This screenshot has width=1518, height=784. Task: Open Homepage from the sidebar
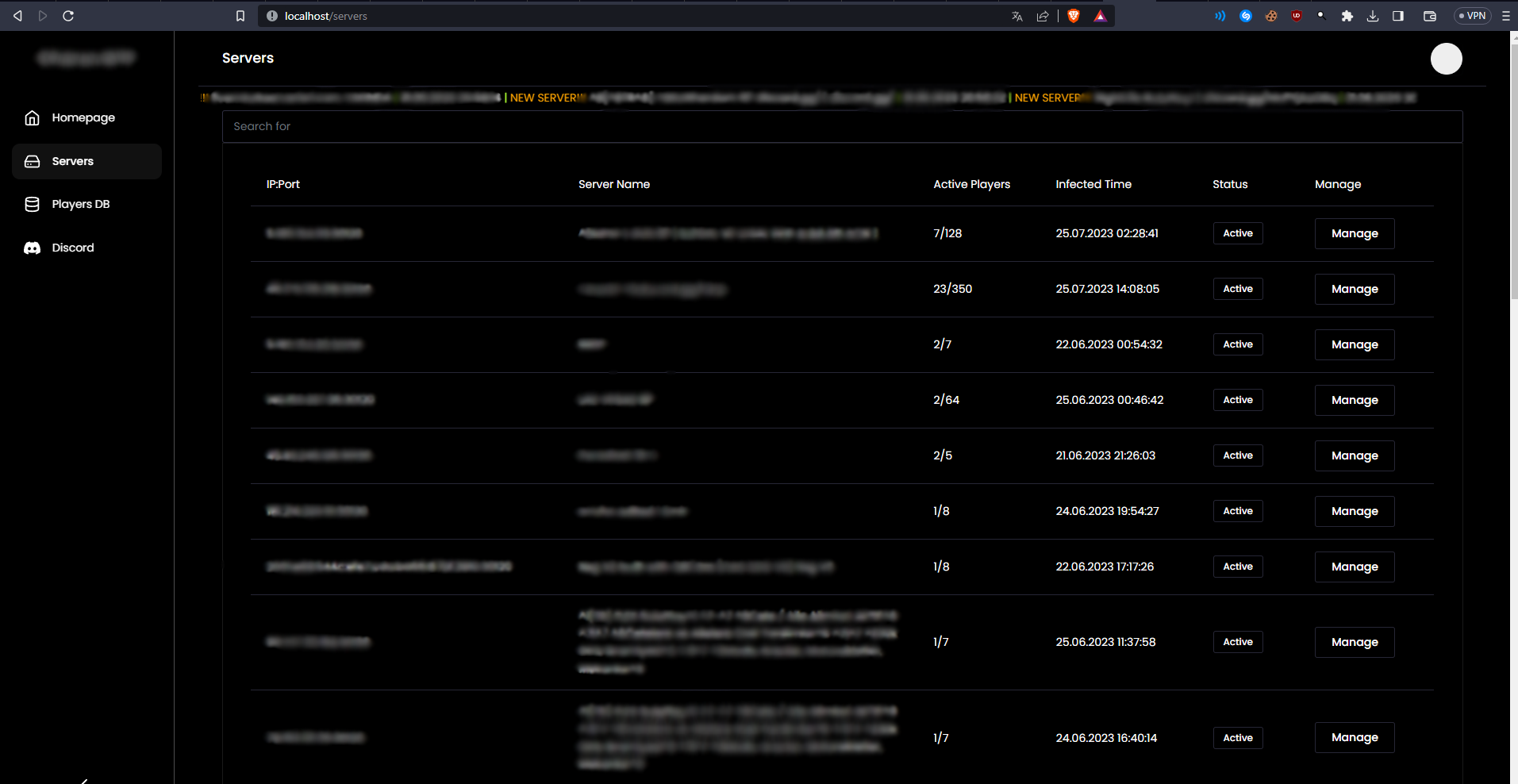[x=87, y=117]
